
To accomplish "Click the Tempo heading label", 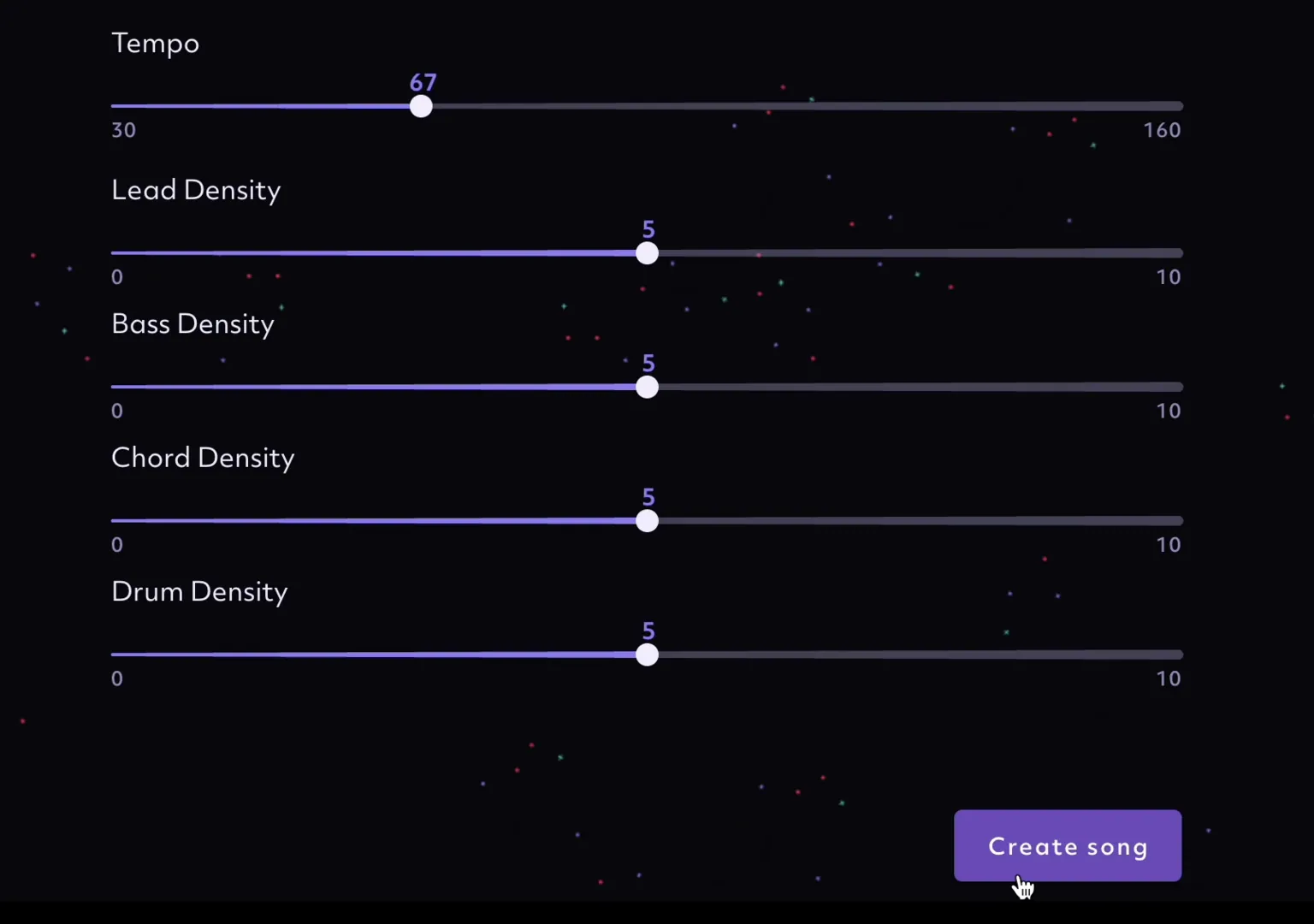I will click(156, 44).
